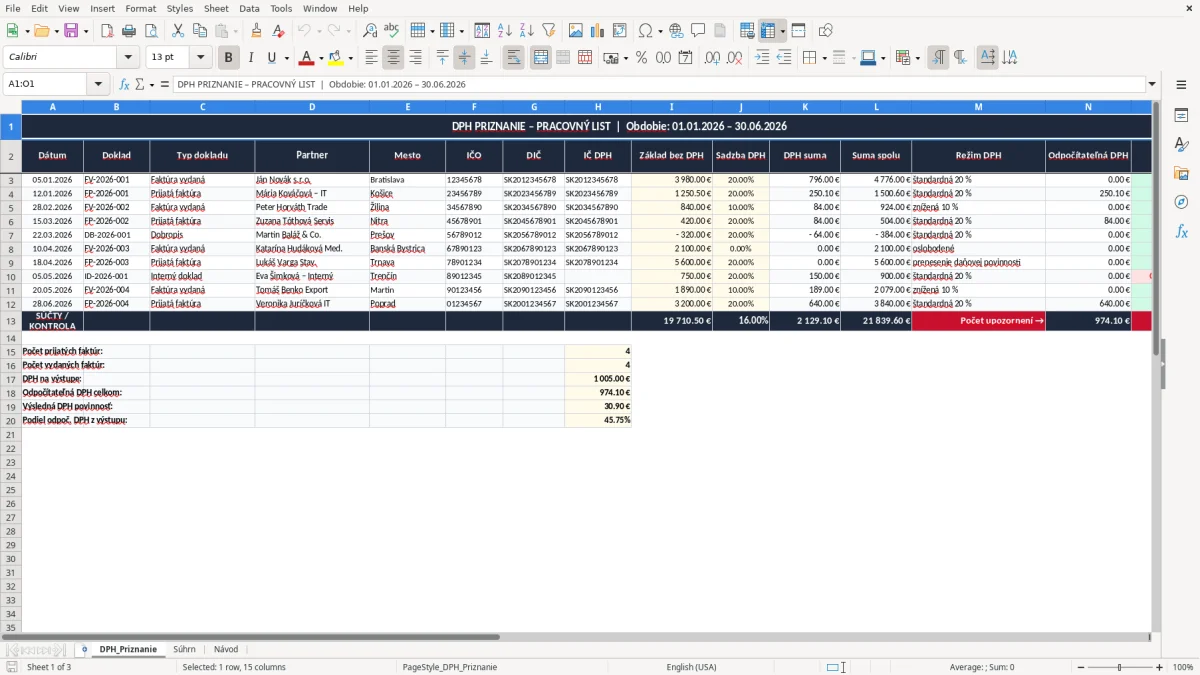
Task: Click the zoom in plus button
Action: 1159,667
